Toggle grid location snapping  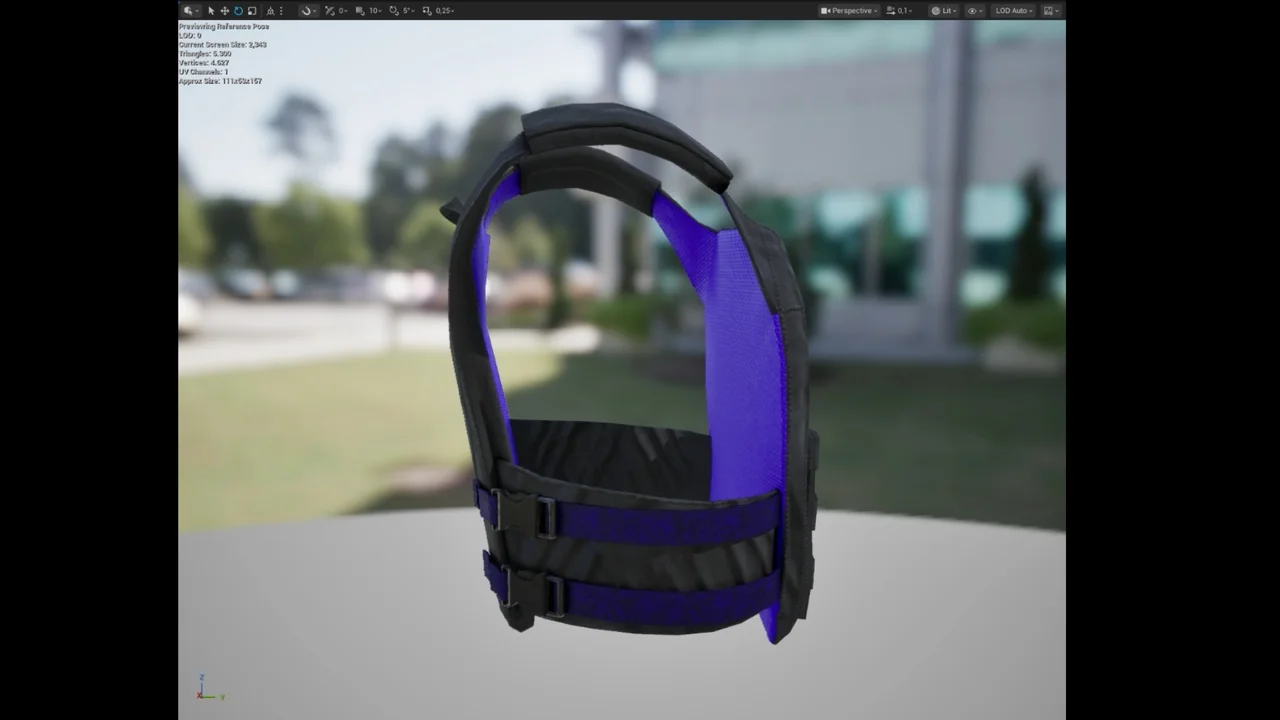[360, 11]
